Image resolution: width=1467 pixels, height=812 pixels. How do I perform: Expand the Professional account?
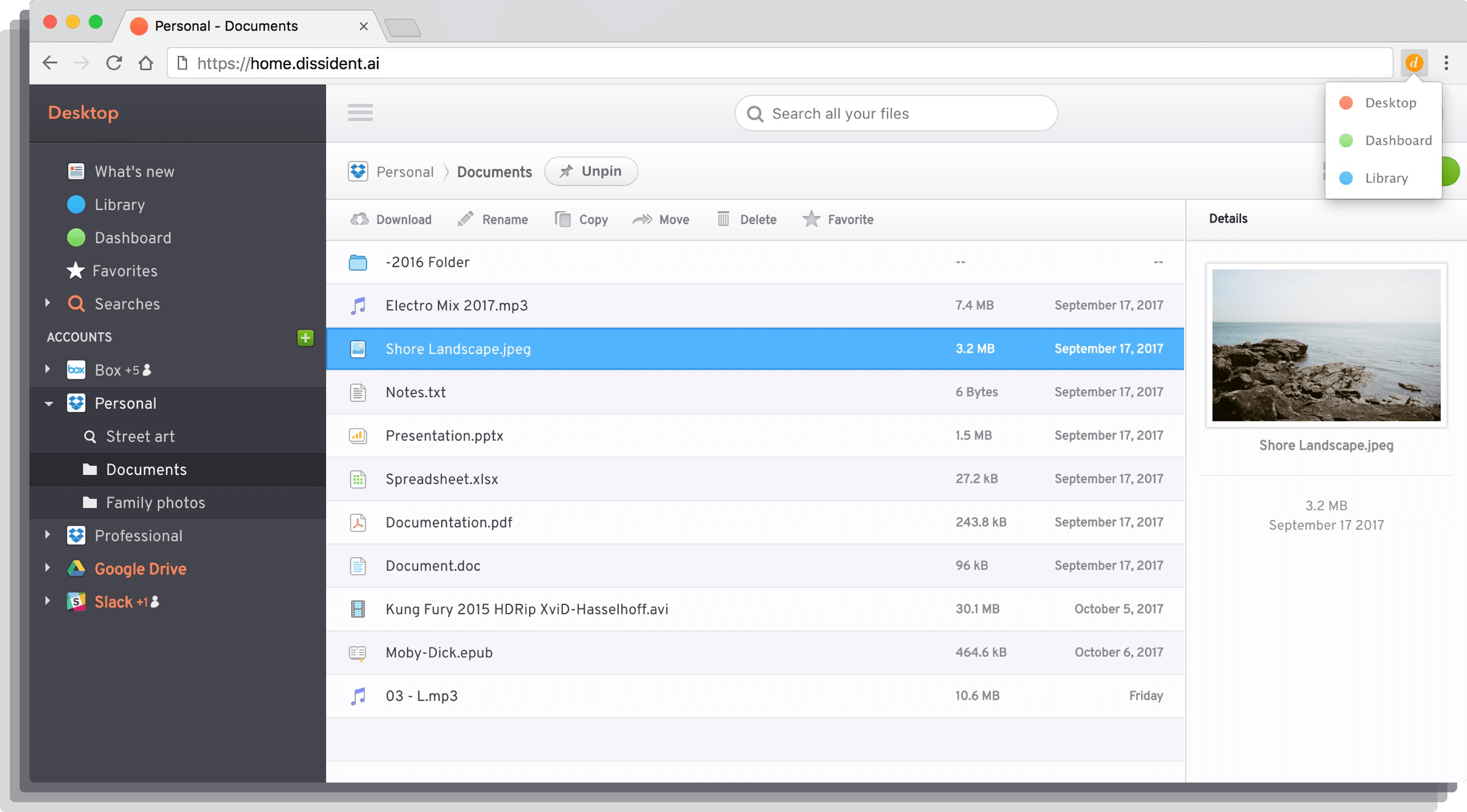pyautogui.click(x=48, y=535)
